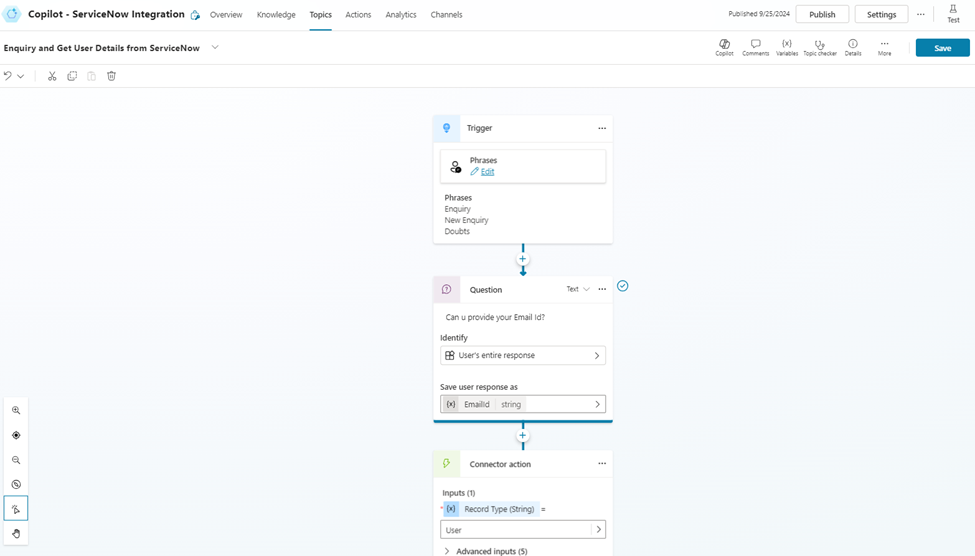The height and width of the screenshot is (556, 975).
Task: Open the Question type Text dropdown
Action: click(578, 289)
